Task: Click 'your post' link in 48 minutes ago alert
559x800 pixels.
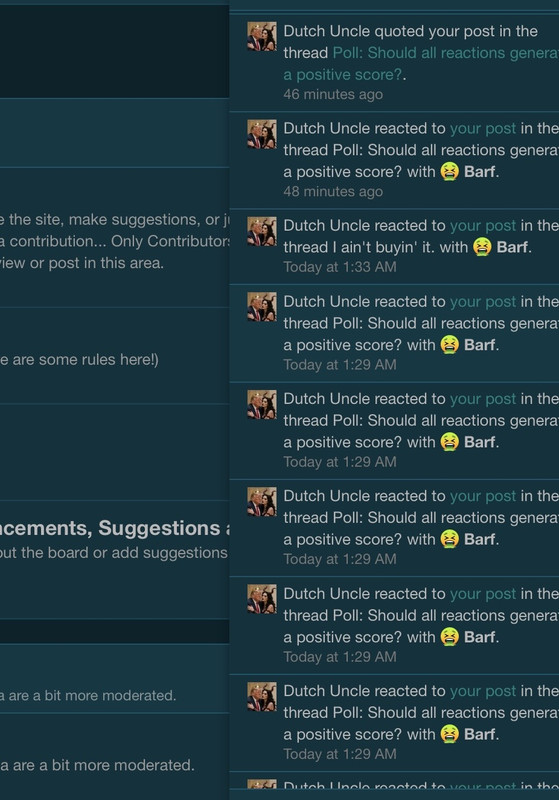Action: tap(483, 129)
